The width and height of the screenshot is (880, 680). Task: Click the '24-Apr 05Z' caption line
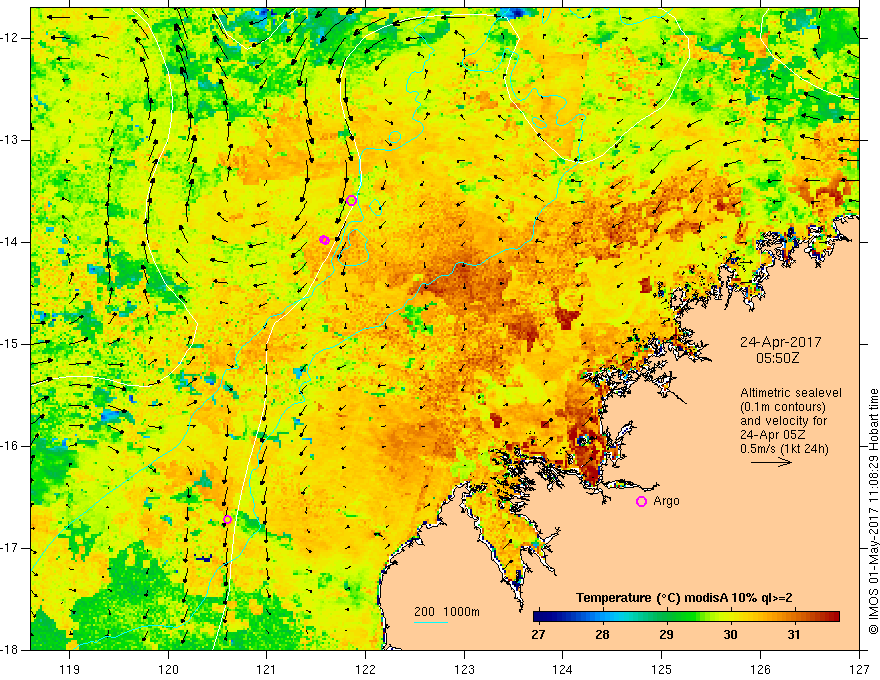(771, 435)
